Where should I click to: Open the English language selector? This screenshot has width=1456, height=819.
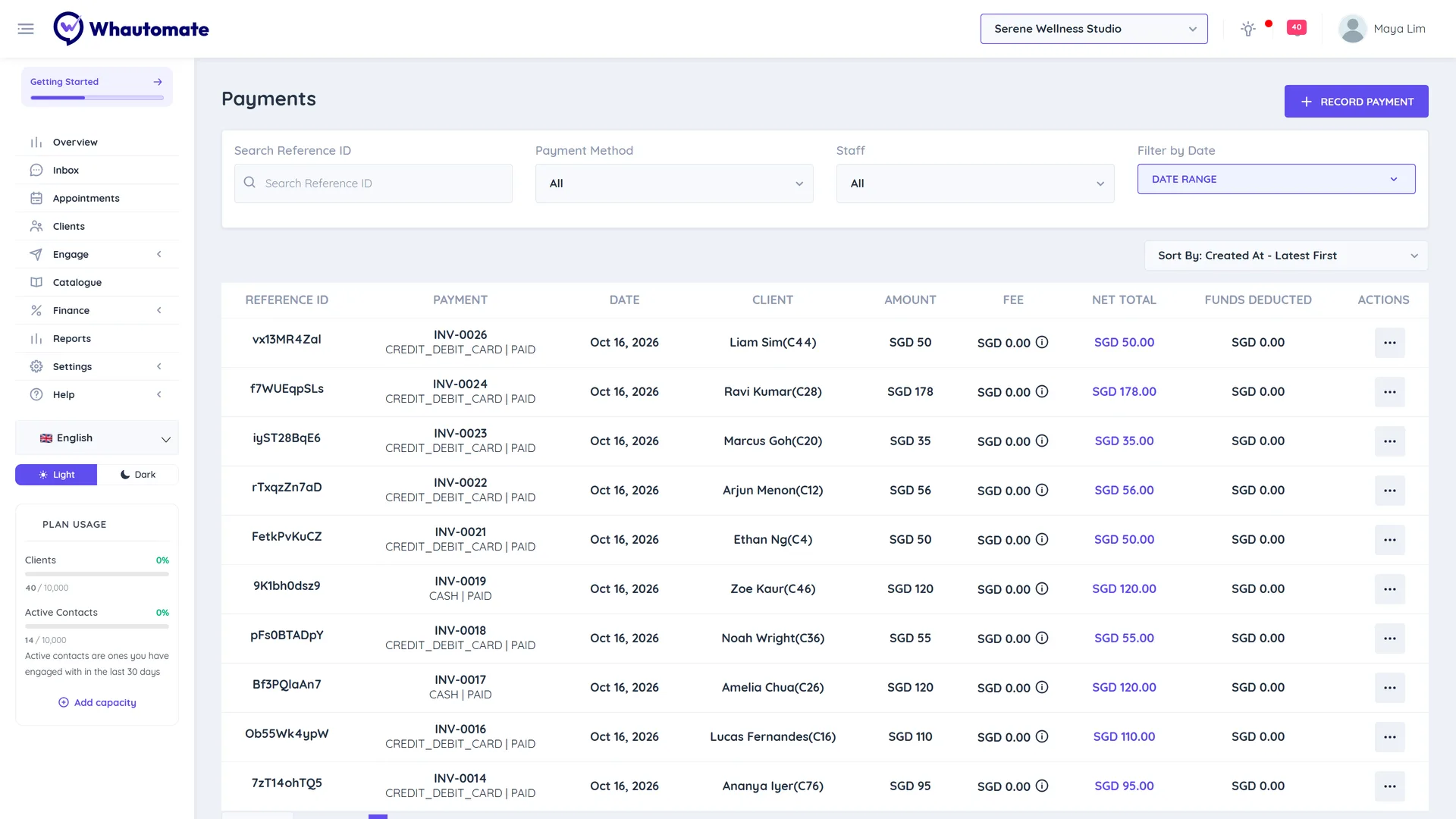[x=97, y=438]
